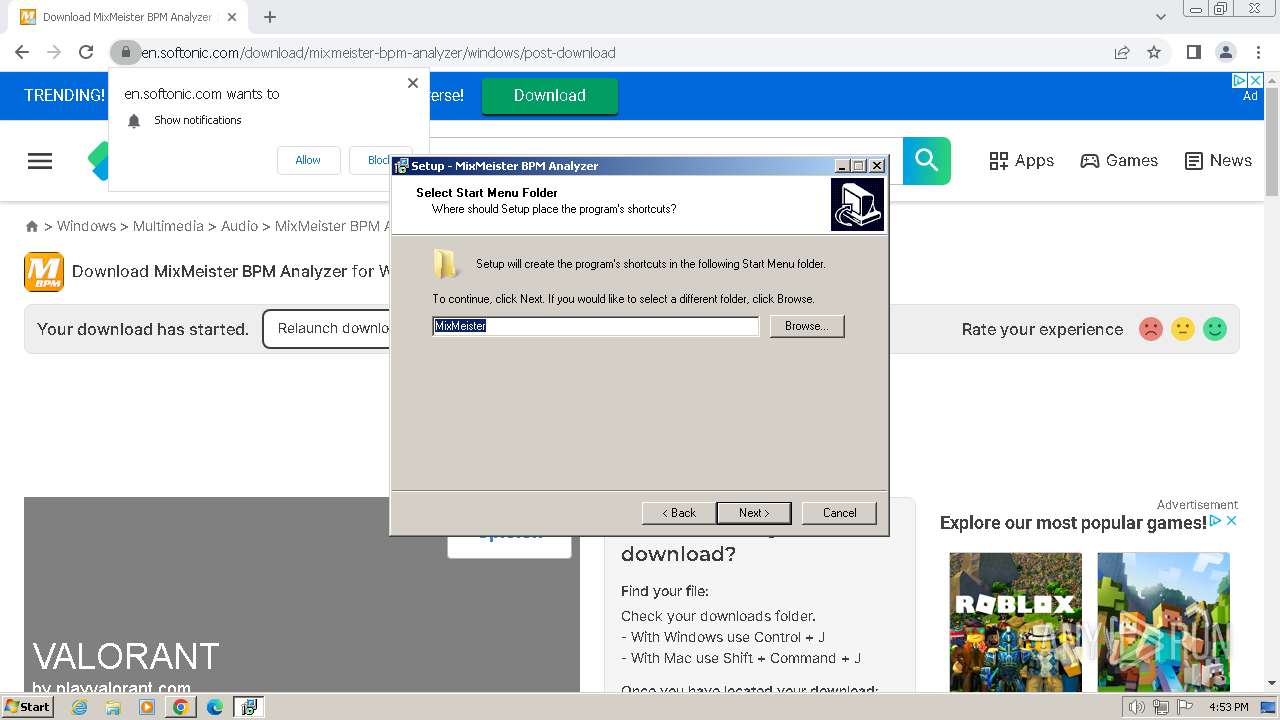Open Softonic hamburger menu
The width and height of the screenshot is (1280, 720).
[x=40, y=161]
